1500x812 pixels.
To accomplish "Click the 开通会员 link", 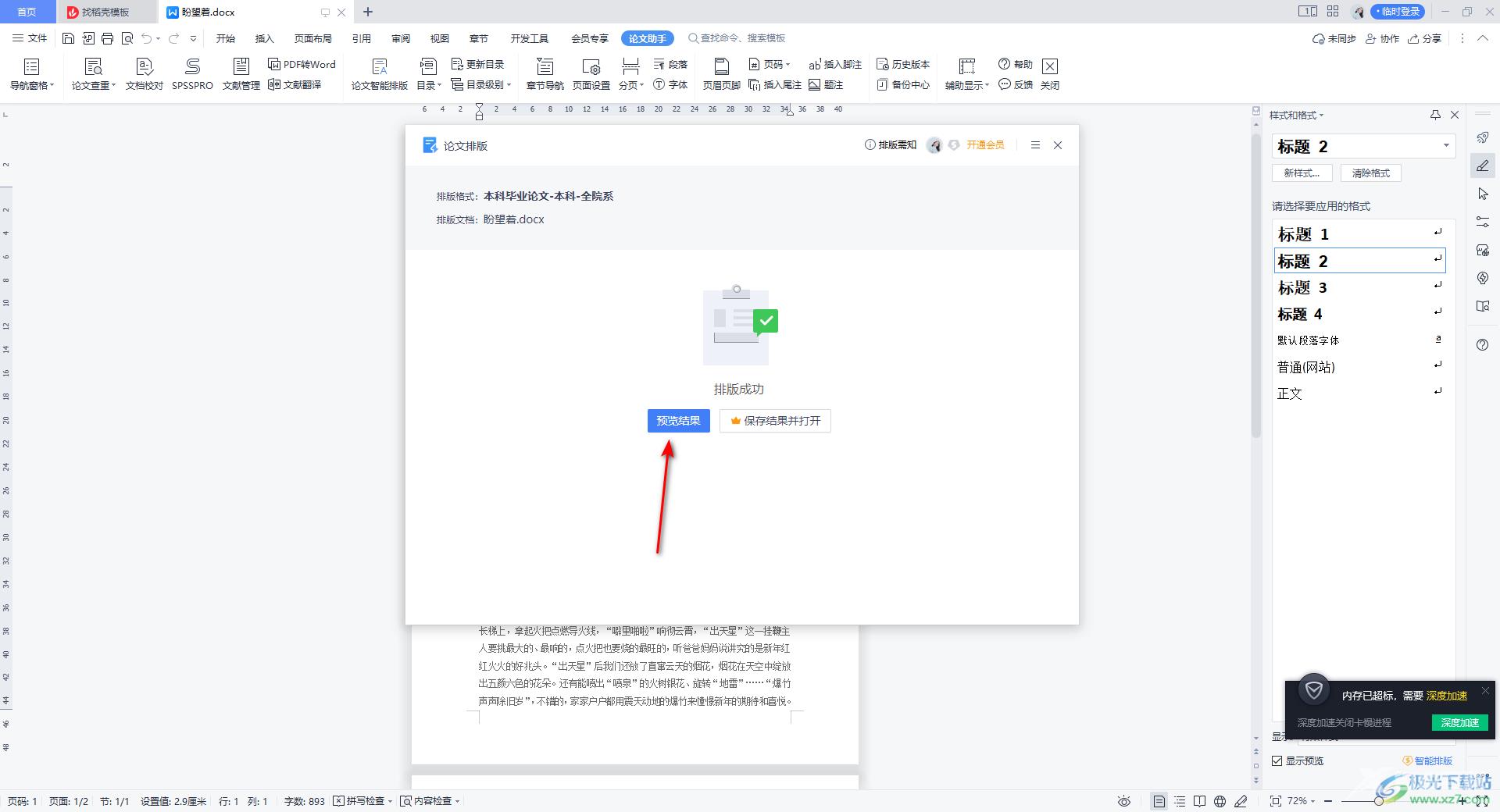I will pos(985,145).
